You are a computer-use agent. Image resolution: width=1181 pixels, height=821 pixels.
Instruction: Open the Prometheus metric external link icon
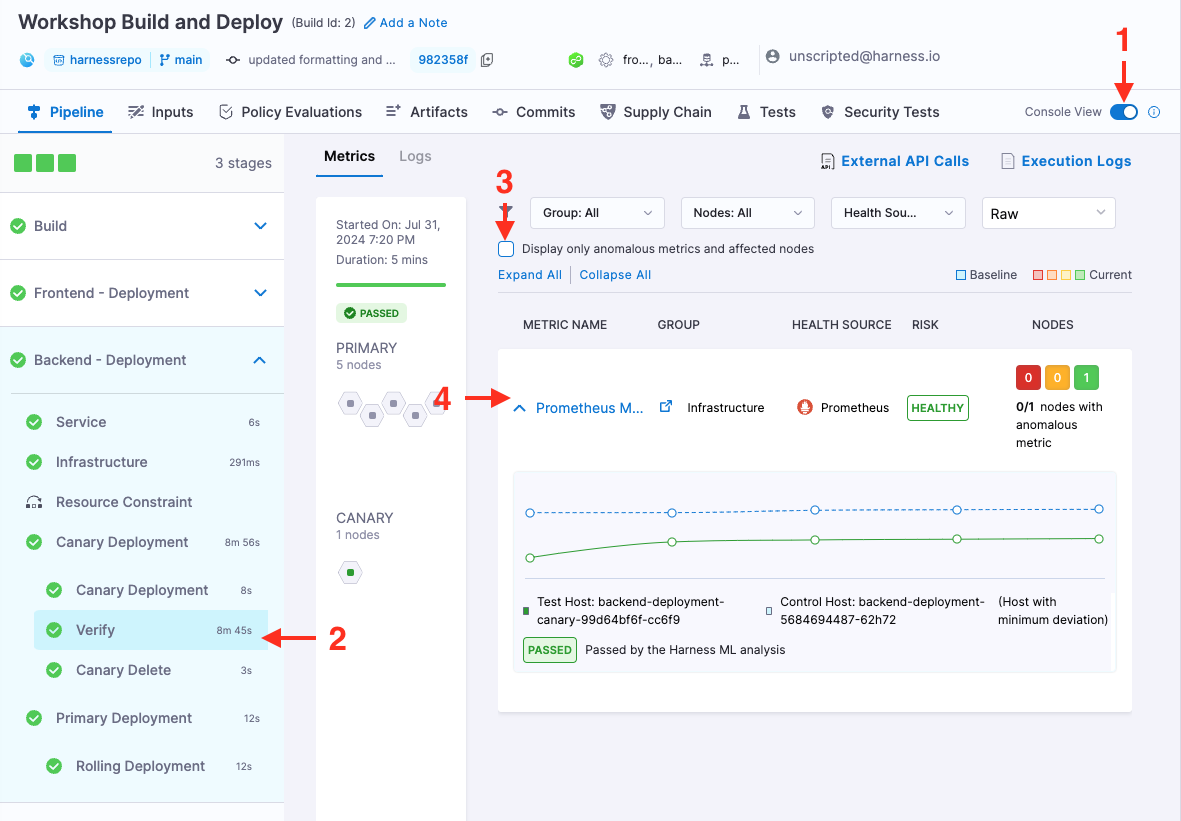coord(666,407)
